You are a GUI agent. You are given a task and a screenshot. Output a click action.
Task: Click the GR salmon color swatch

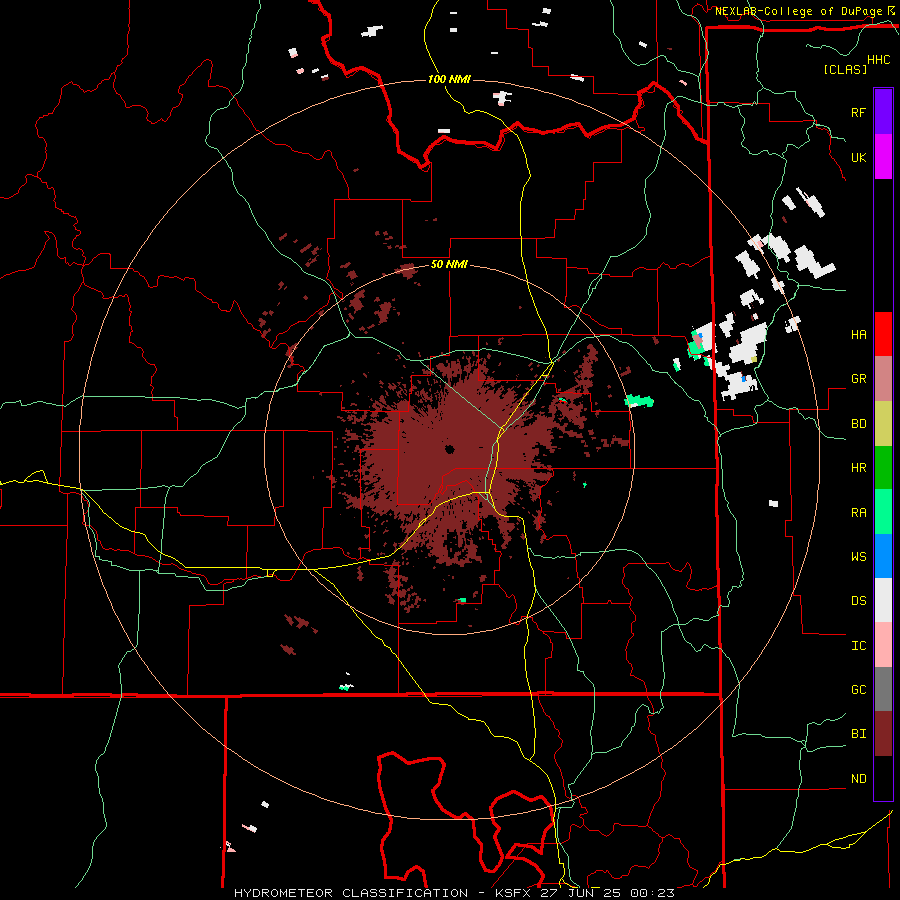click(x=883, y=379)
